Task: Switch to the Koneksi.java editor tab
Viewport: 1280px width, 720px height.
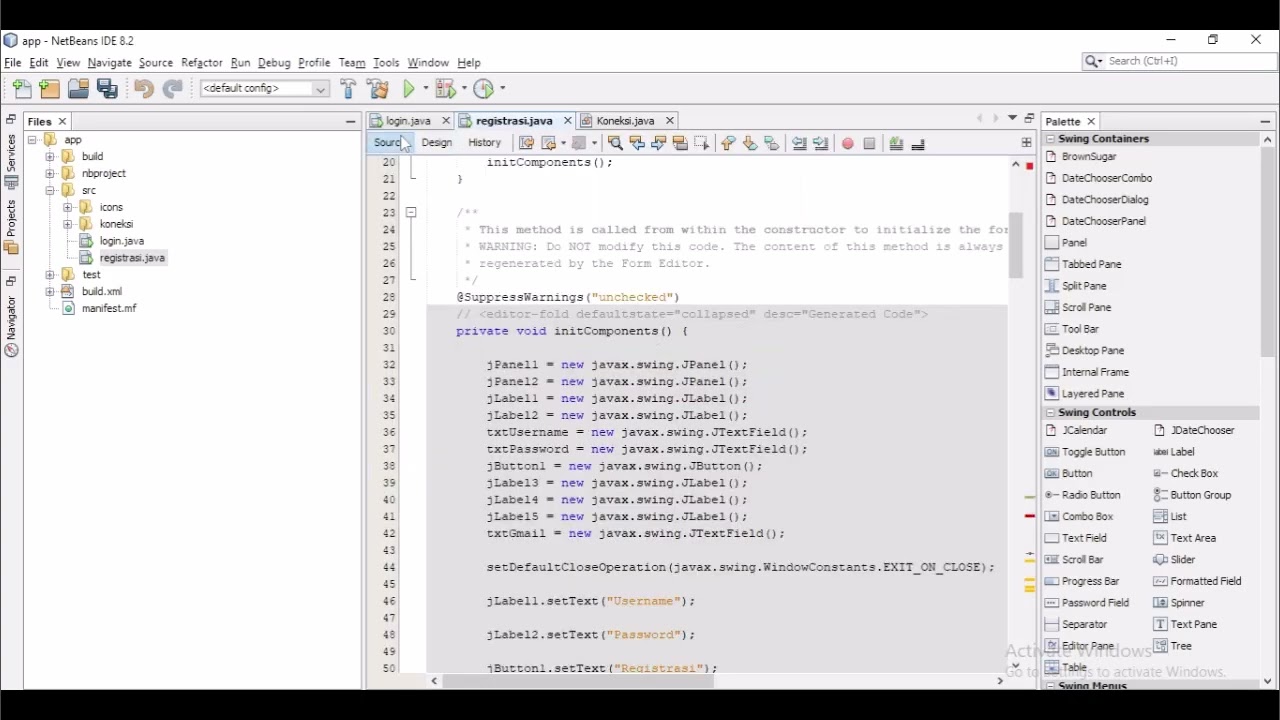Action: (x=626, y=121)
